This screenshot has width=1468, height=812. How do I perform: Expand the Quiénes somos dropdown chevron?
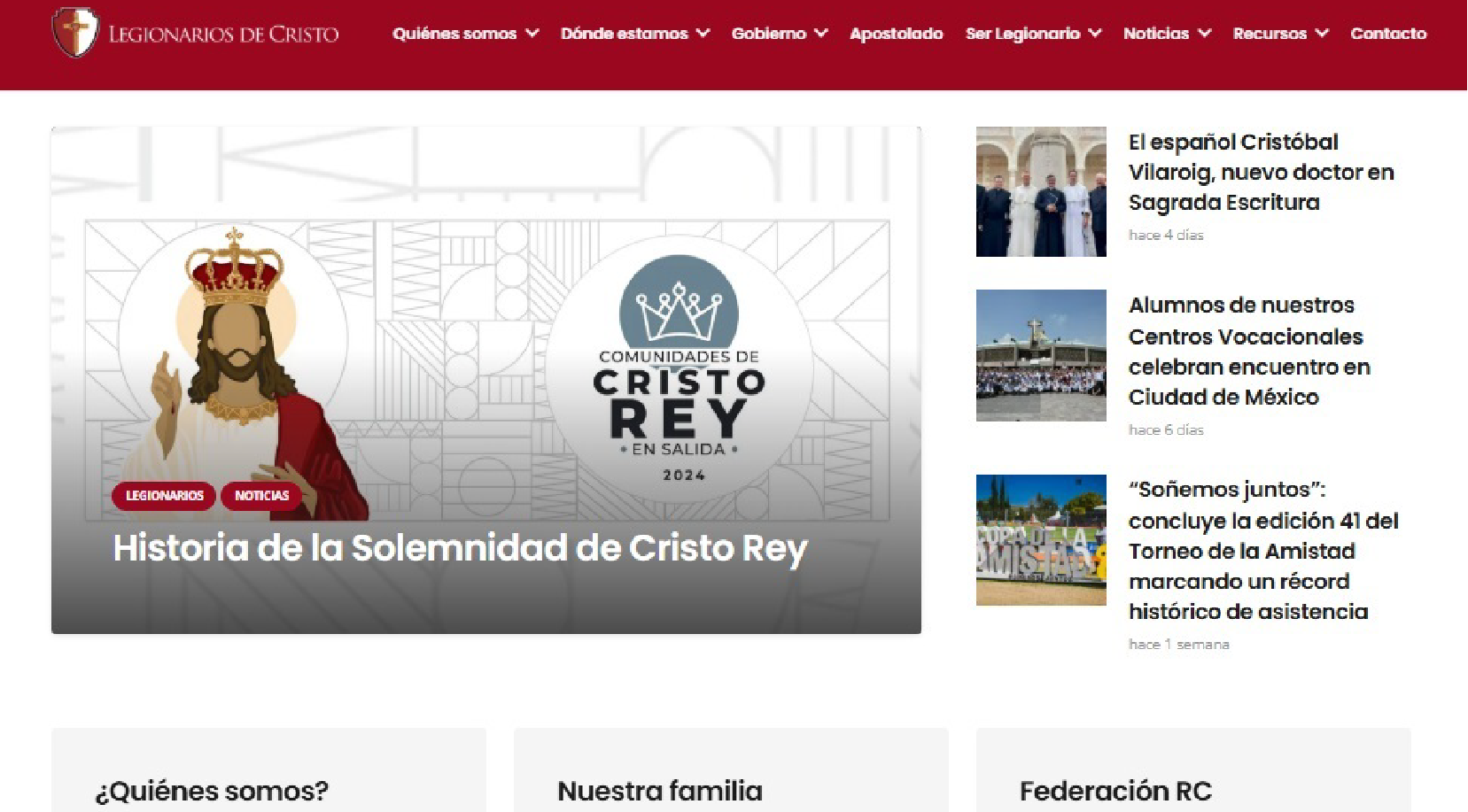[532, 34]
